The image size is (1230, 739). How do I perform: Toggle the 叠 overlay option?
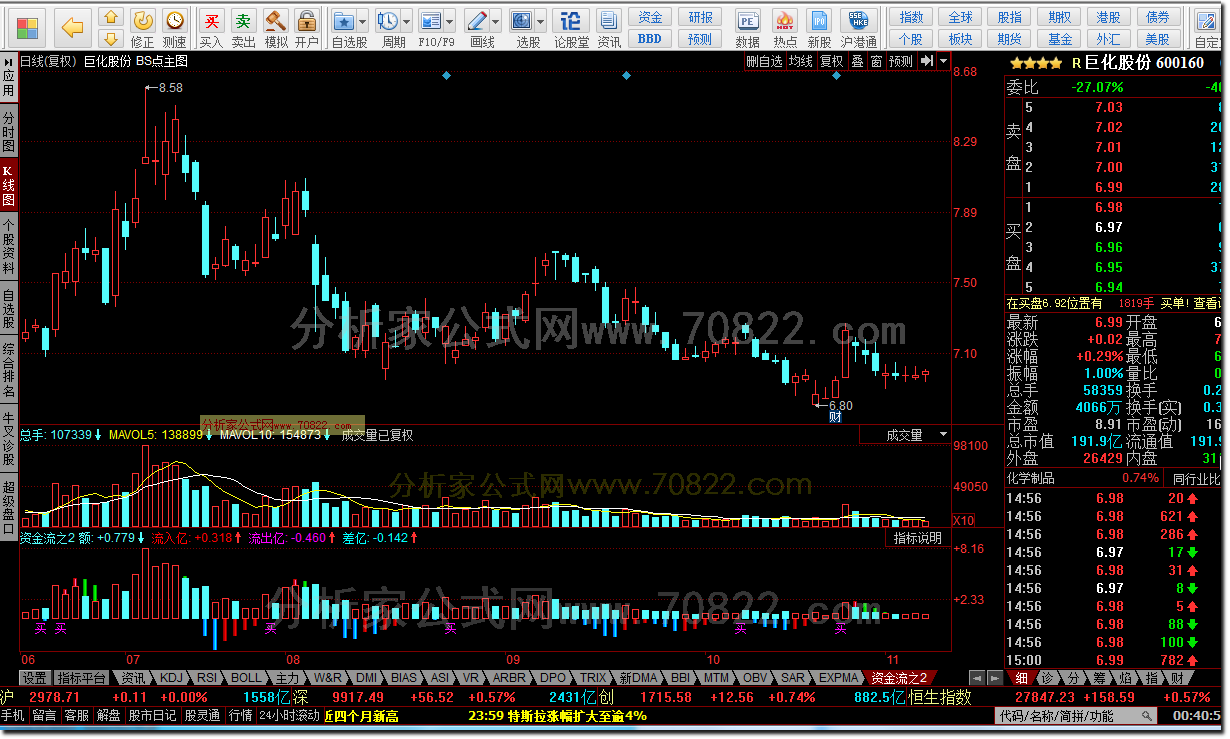(x=857, y=61)
